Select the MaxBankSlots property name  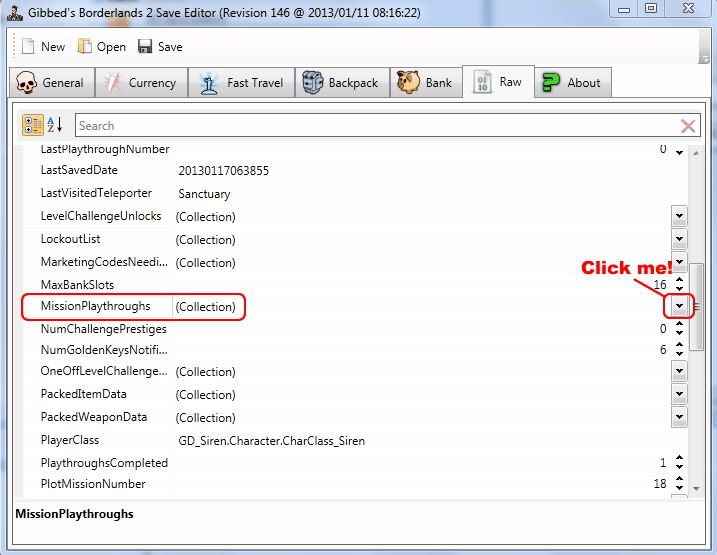77,285
